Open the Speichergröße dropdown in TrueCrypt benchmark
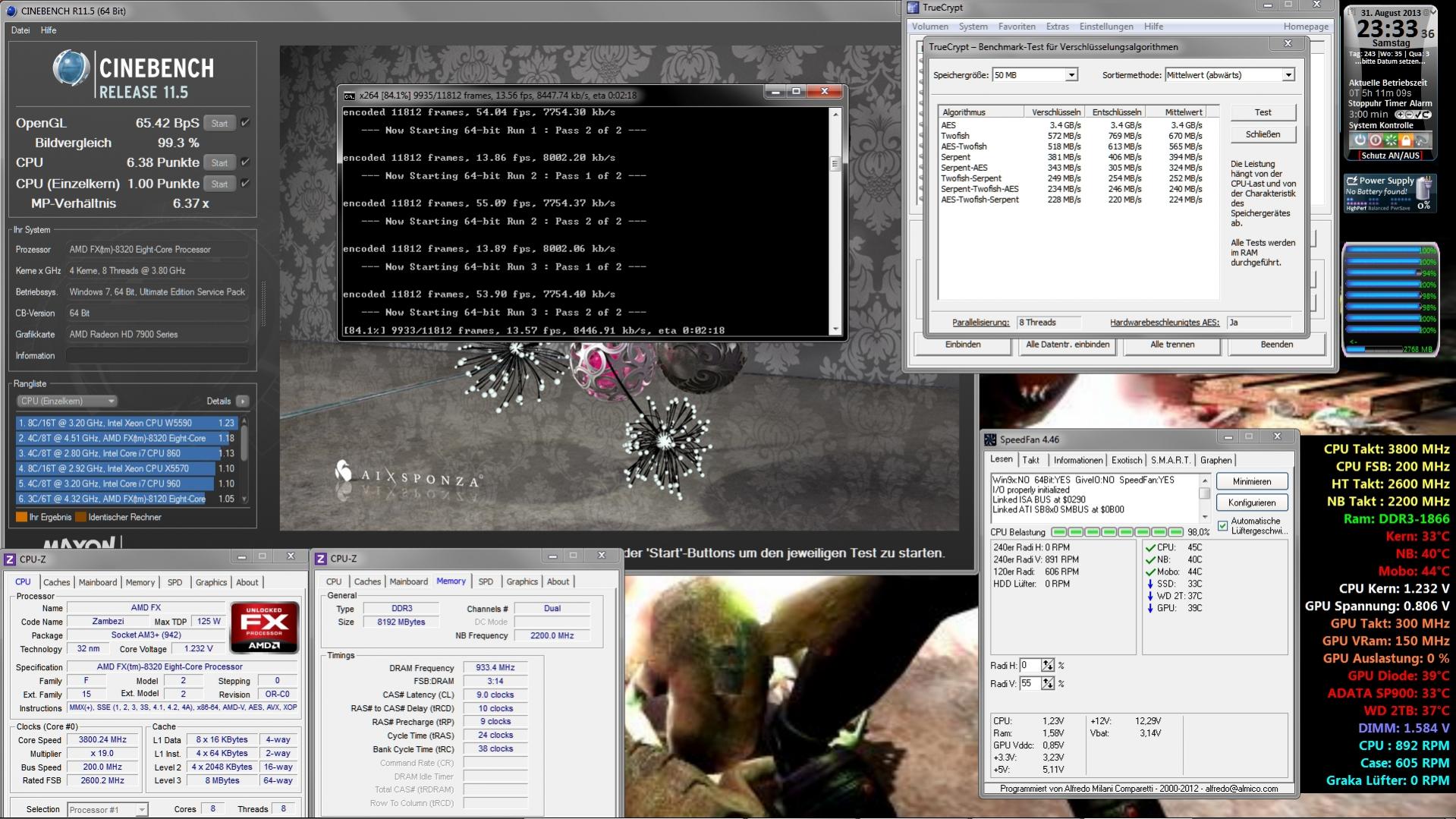The image size is (1456, 819). coord(1071,75)
